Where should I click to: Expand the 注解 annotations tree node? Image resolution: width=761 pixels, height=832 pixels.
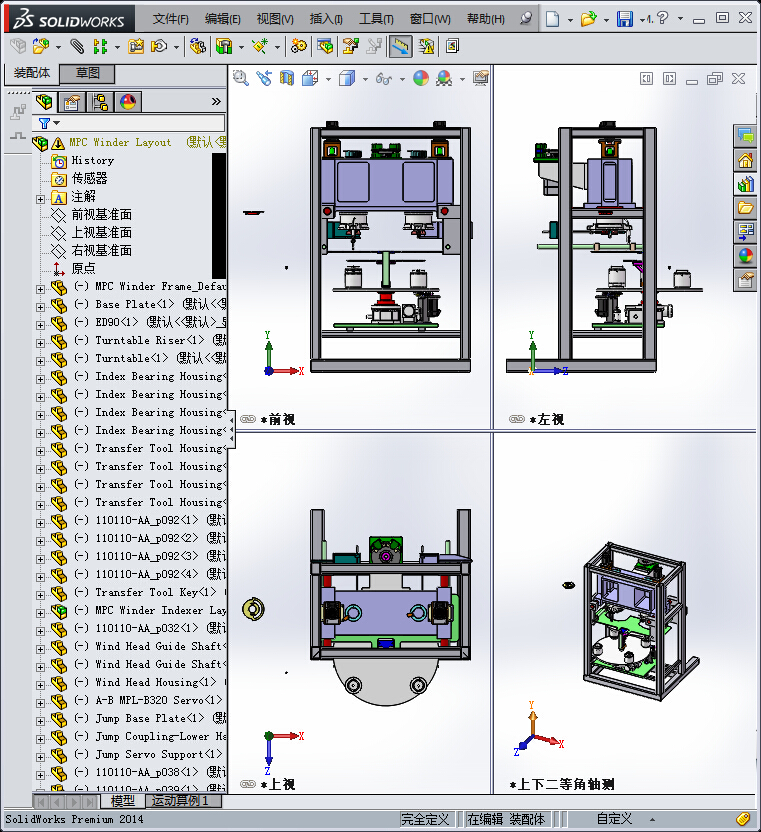40,200
